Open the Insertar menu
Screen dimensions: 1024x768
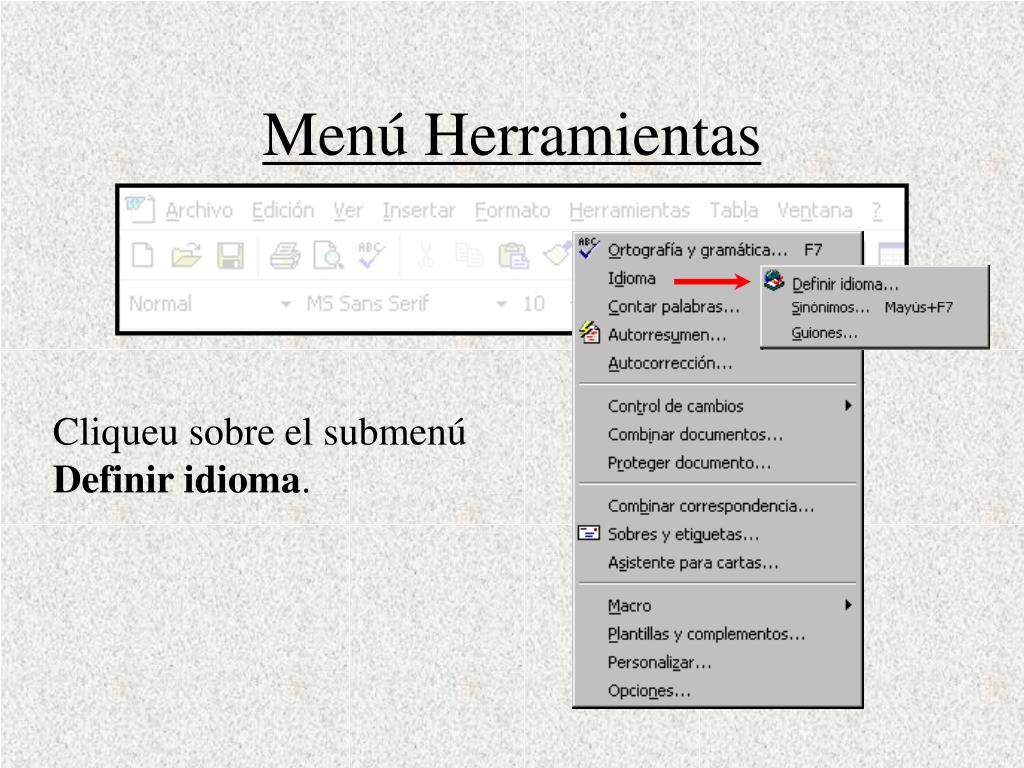coord(419,210)
